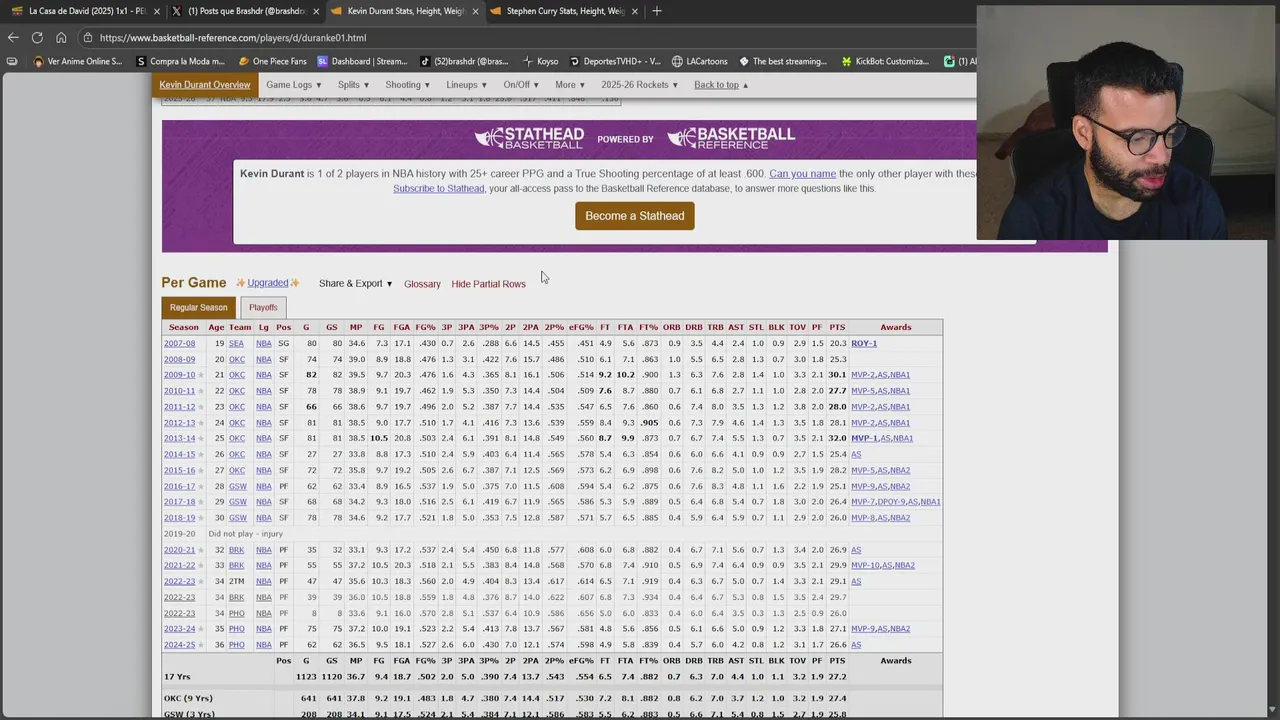Open the Dashboard Stream bookmark

click(x=362, y=61)
